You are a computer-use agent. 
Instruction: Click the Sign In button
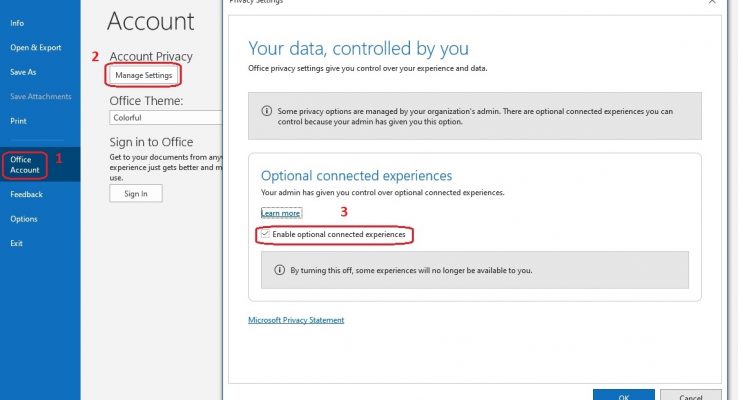point(136,193)
